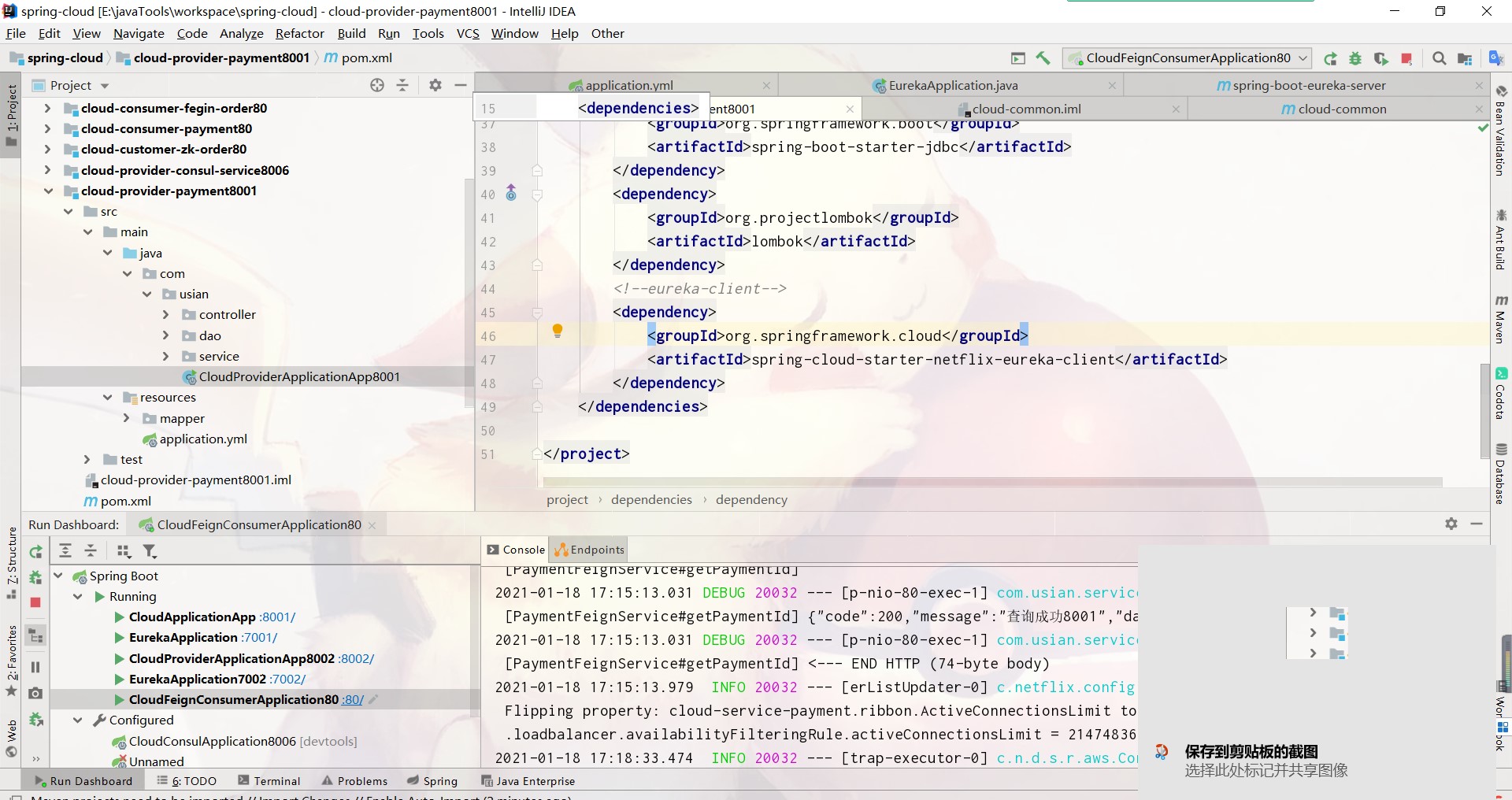This screenshot has width=1512, height=800.
Task: Toggle the Web tool window side tab
Action: point(11,739)
